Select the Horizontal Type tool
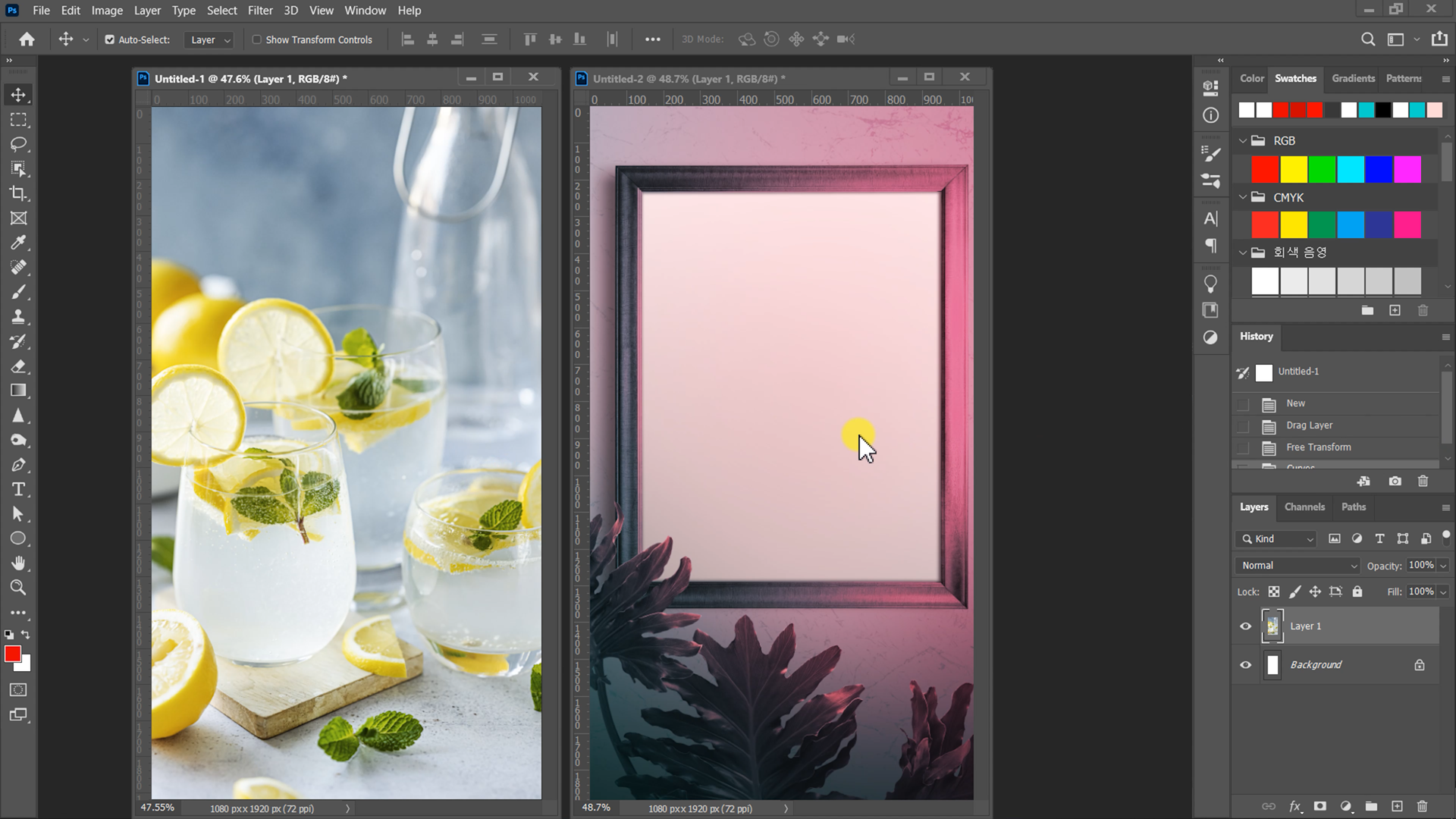This screenshot has width=1456, height=819. point(18,489)
